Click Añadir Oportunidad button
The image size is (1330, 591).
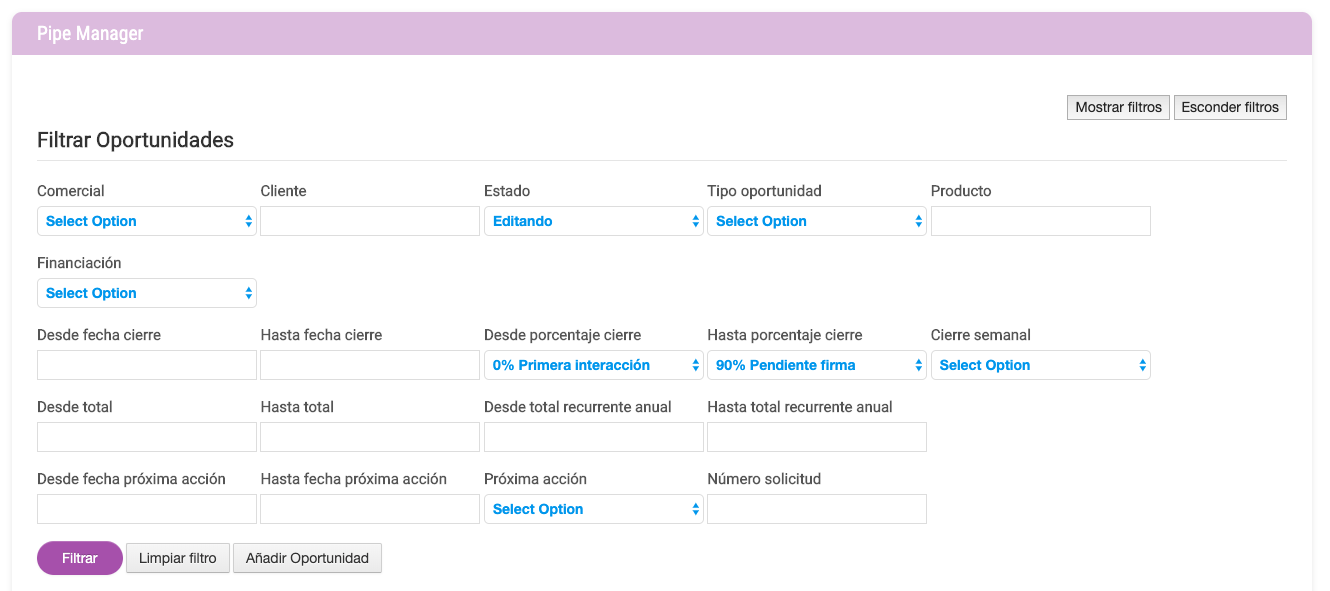307,558
